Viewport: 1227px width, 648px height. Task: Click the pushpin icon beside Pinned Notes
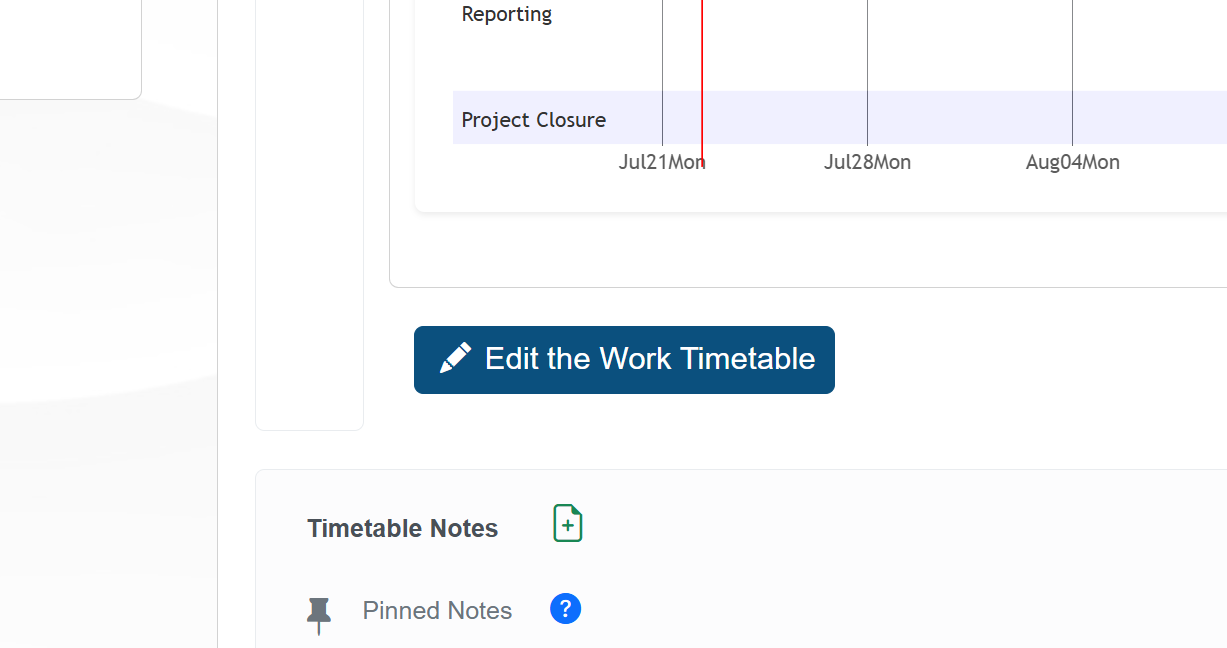(x=319, y=614)
